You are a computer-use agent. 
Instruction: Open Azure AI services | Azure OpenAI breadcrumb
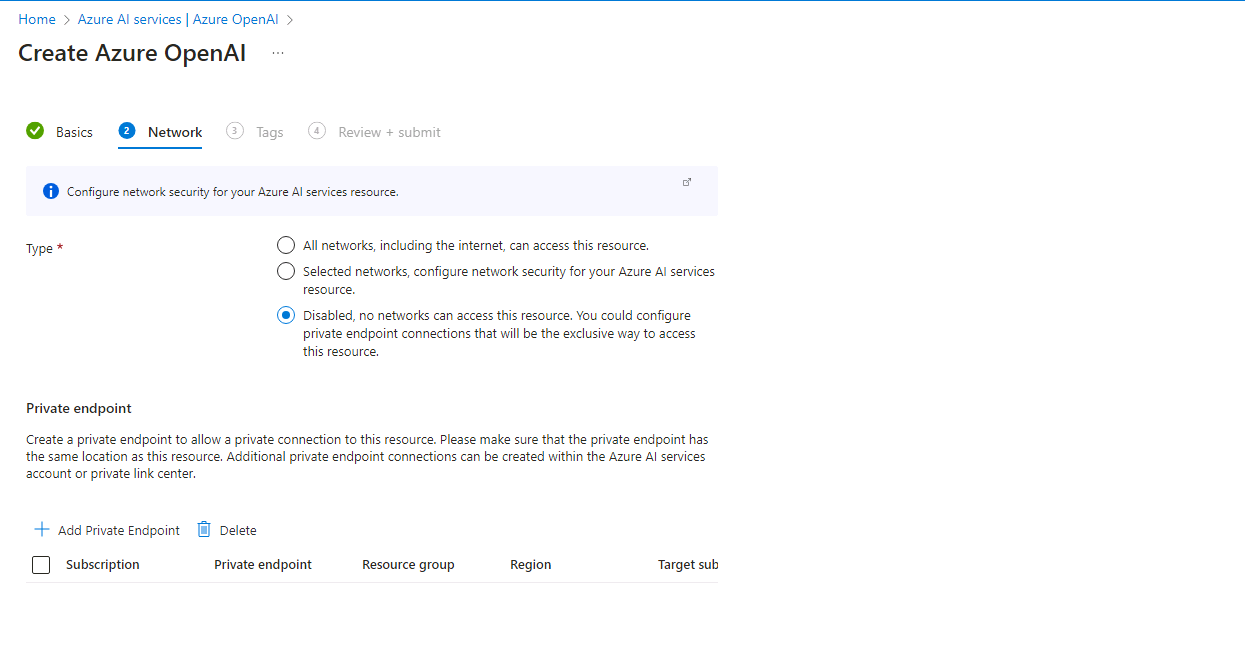pyautogui.click(x=178, y=19)
